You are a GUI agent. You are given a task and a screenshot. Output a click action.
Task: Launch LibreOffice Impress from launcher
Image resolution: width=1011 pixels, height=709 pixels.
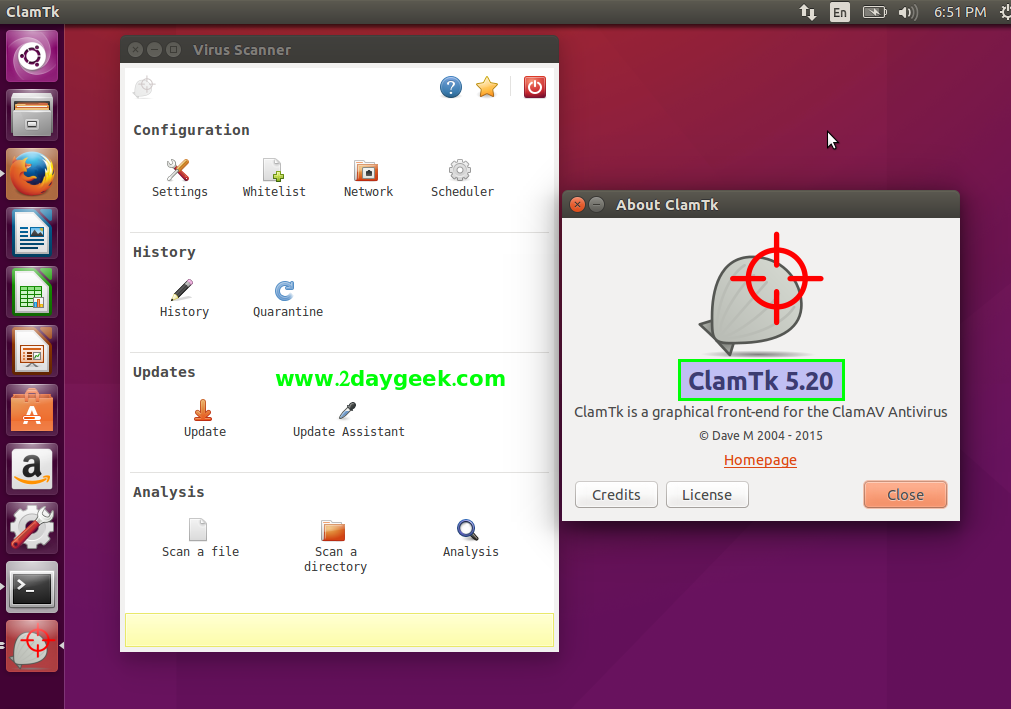click(x=32, y=351)
